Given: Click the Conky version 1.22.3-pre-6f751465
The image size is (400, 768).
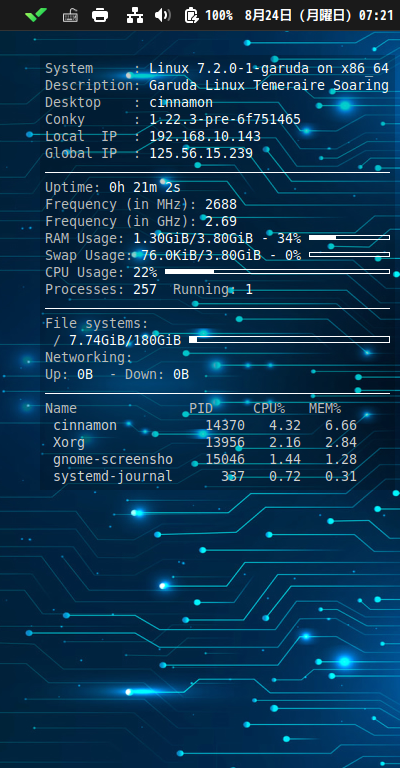Looking at the screenshot, I should click(225, 120).
